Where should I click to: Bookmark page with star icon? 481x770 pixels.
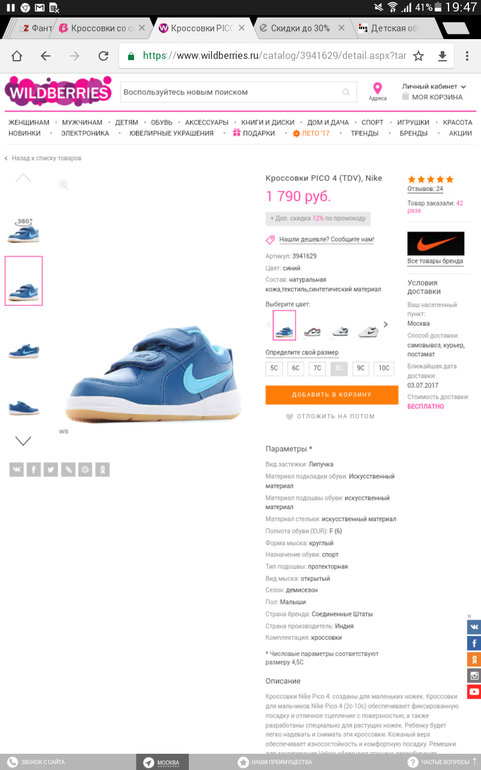[x=418, y=56]
